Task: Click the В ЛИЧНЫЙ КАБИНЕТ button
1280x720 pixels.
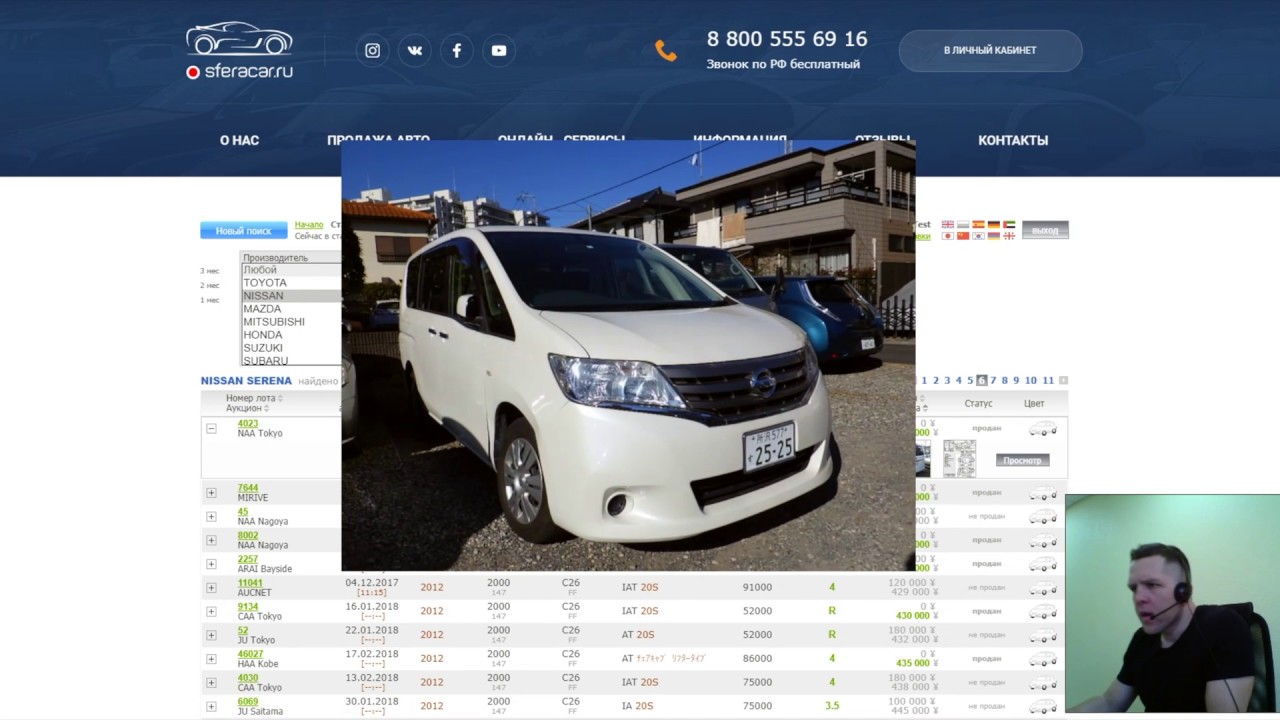Action: (990, 50)
